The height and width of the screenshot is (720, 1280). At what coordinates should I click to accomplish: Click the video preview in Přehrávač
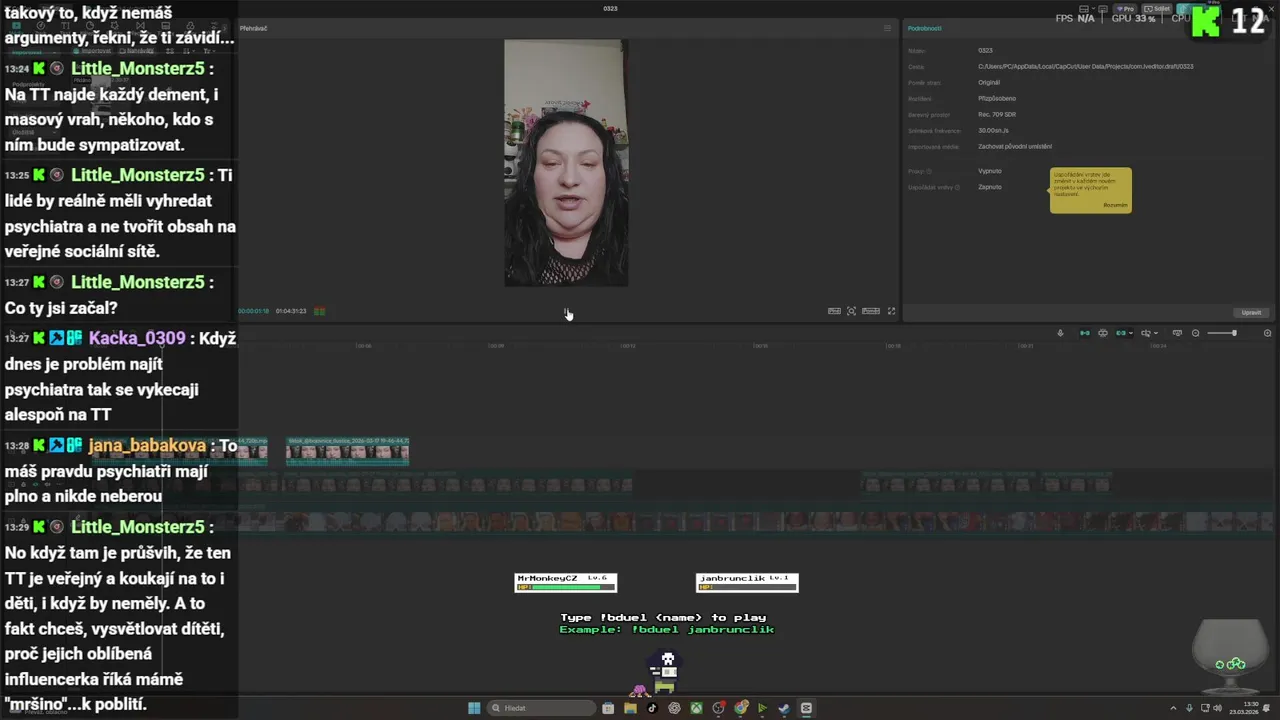click(566, 163)
